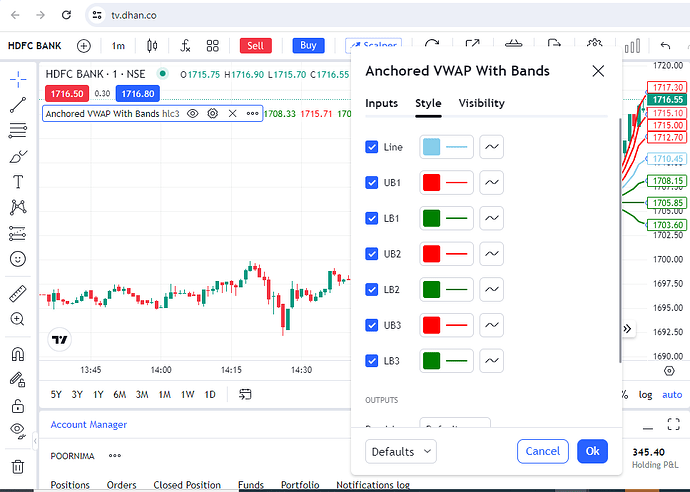This screenshot has width=690, height=492.
Task: Open the emoji icons tool
Action: coord(18,259)
